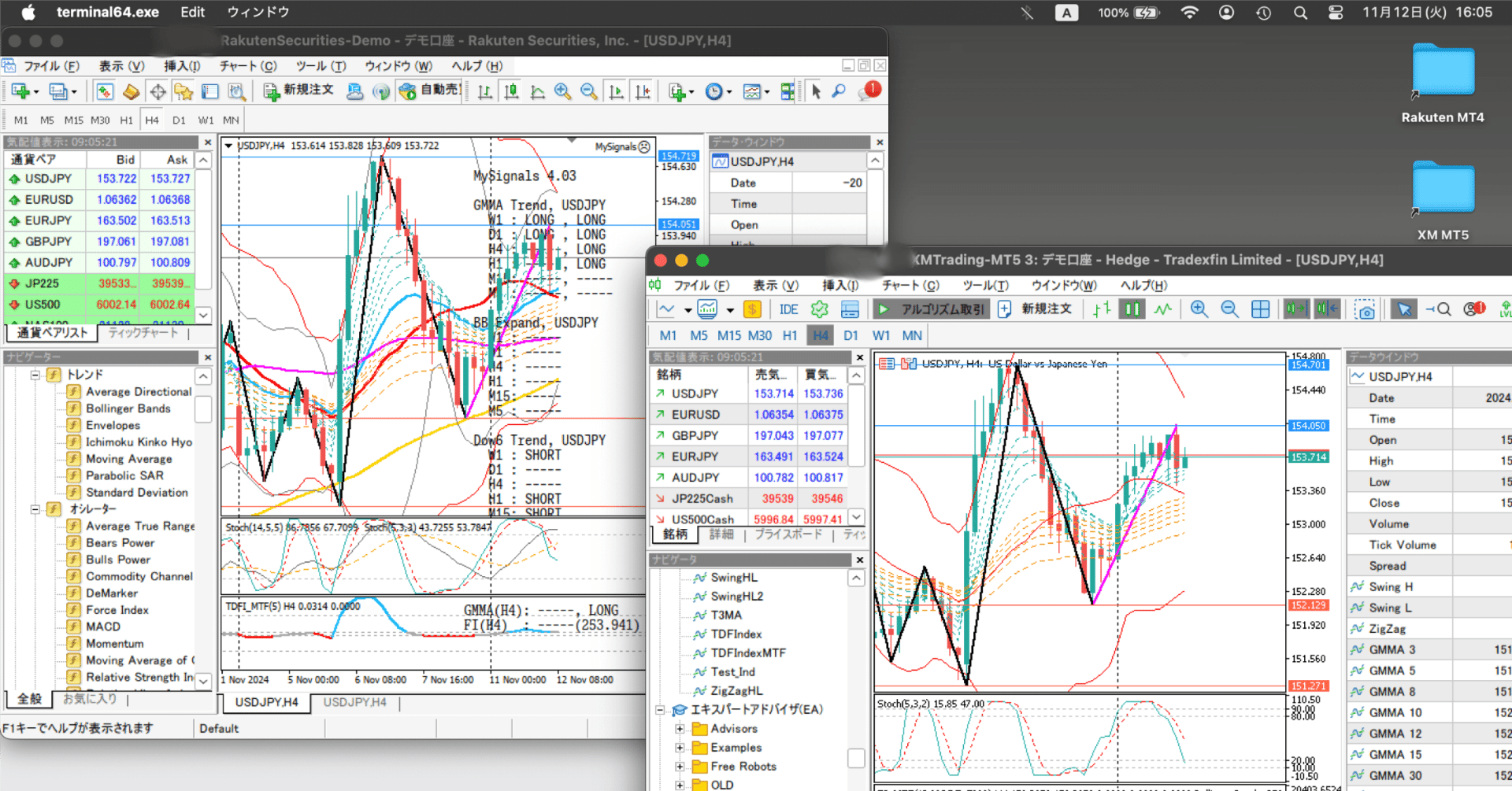1512x791 pixels.
Task: Open ファイル(F) menu in MT4 window
Action: [x=50, y=66]
